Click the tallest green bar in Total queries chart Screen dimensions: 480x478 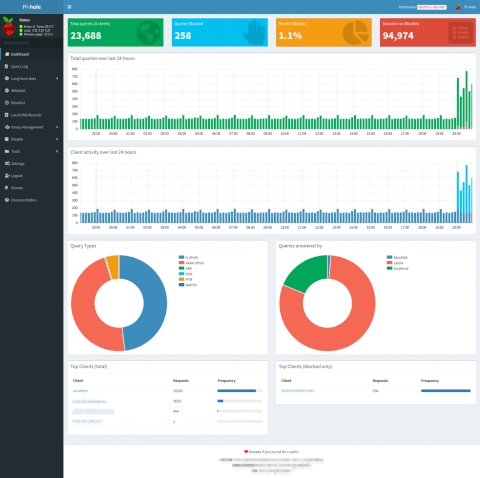pyautogui.click(x=466, y=99)
